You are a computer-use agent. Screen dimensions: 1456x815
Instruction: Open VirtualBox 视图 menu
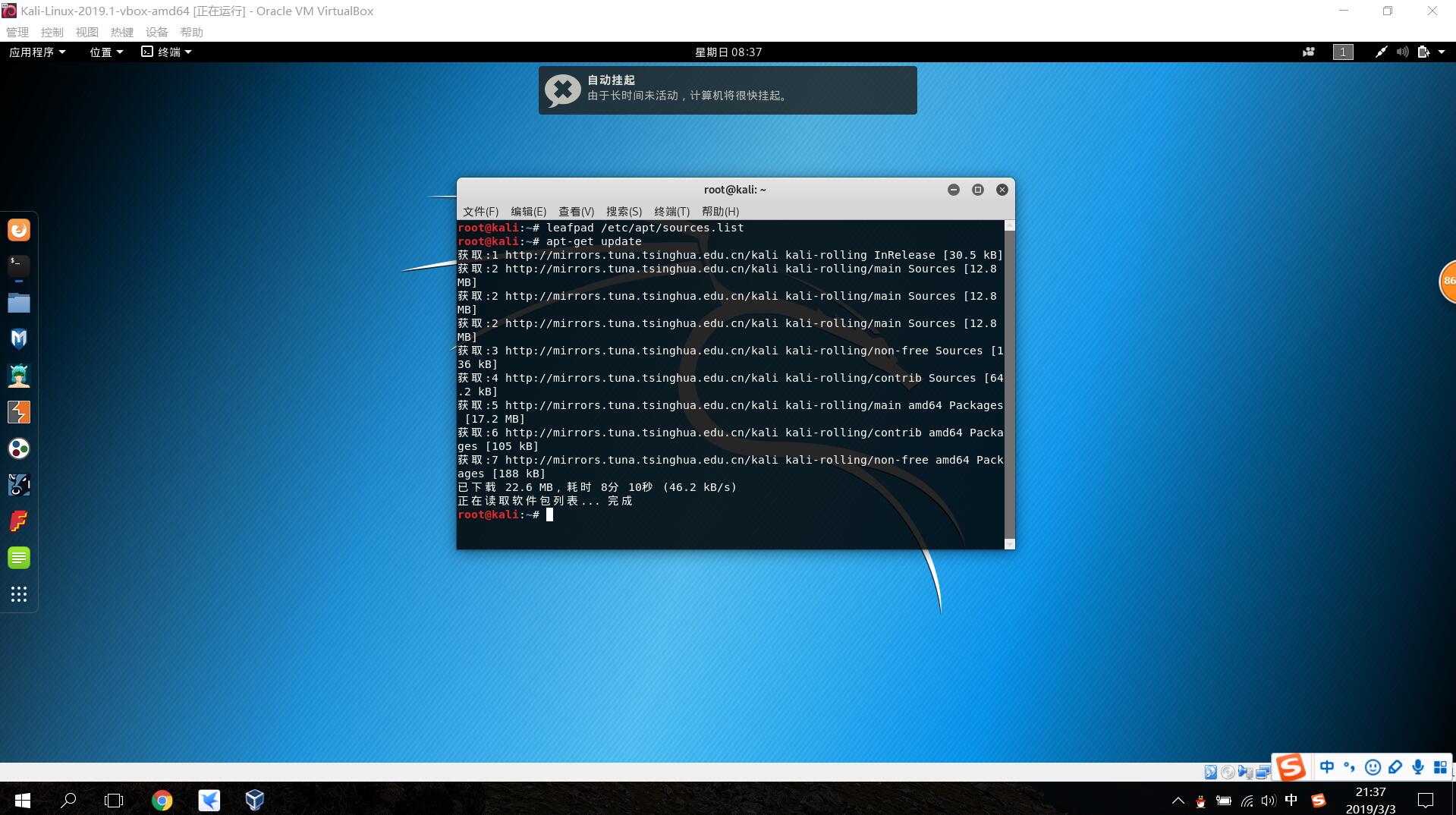[87, 32]
